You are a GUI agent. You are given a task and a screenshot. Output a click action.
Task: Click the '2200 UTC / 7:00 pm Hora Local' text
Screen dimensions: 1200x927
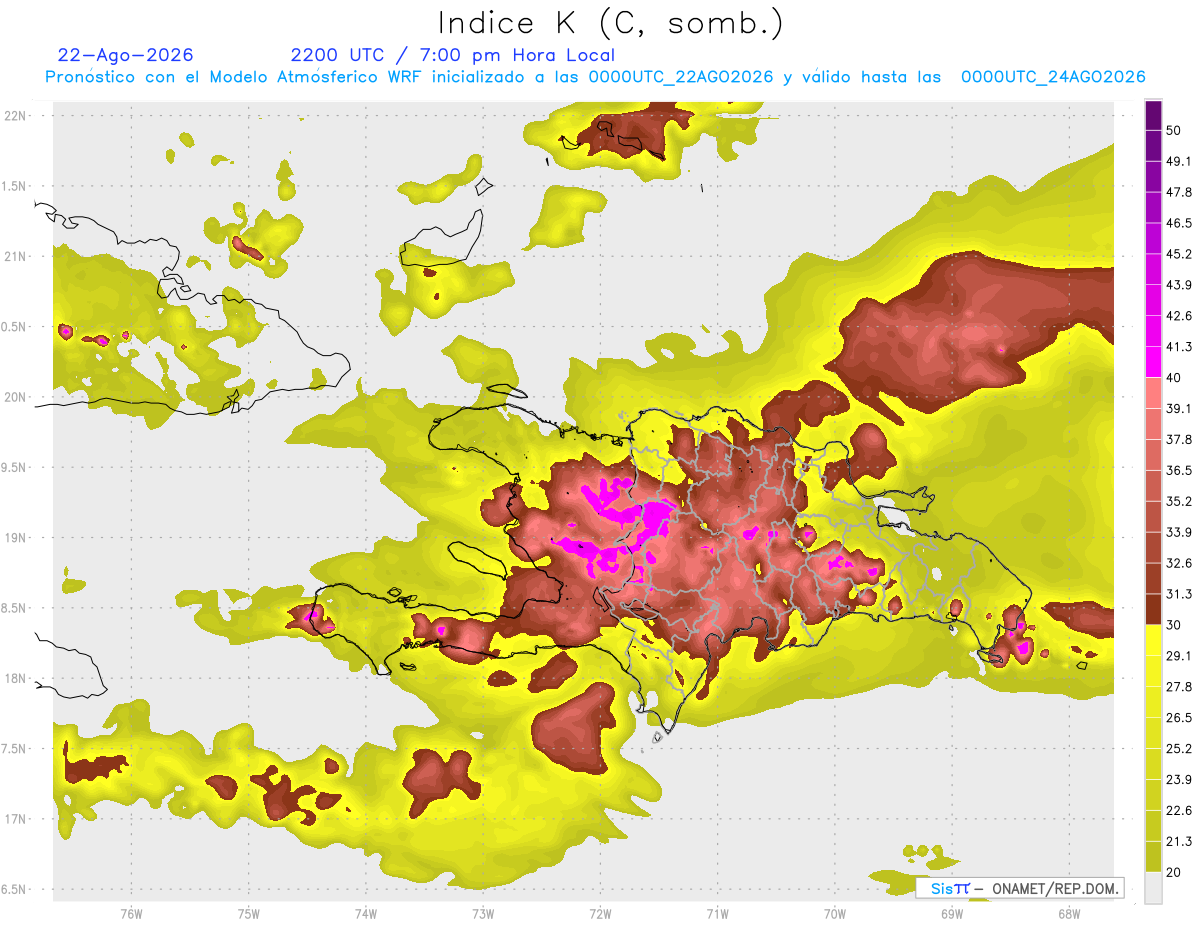point(453,55)
